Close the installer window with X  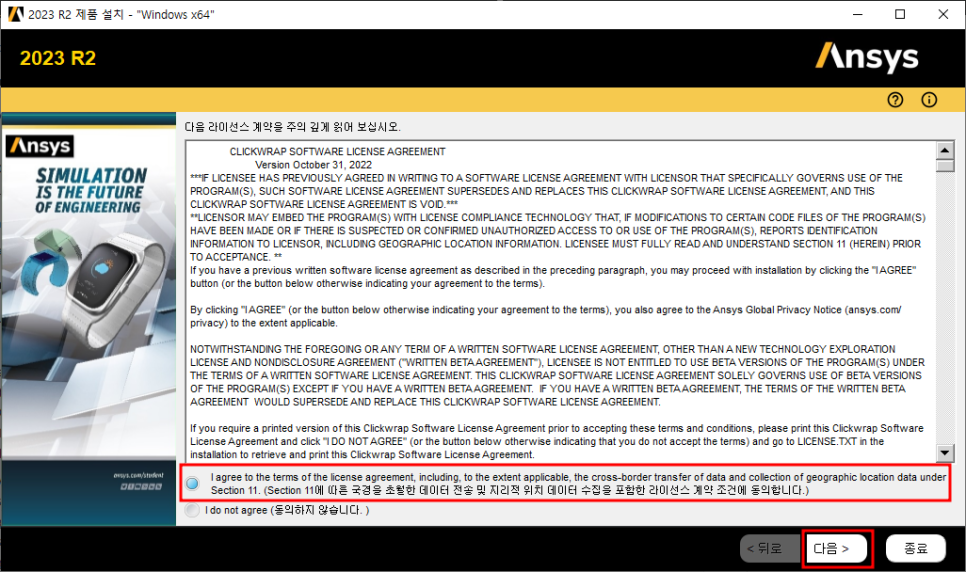(943, 14)
